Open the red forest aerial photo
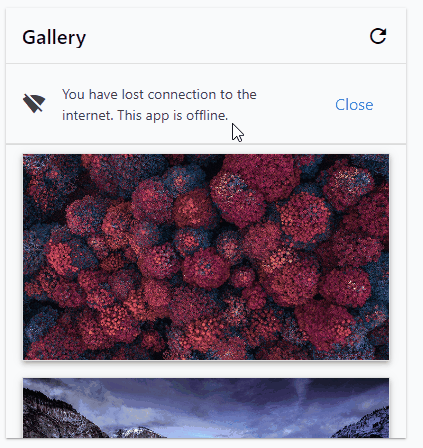Screen dimensions: 423x448 click(206, 257)
